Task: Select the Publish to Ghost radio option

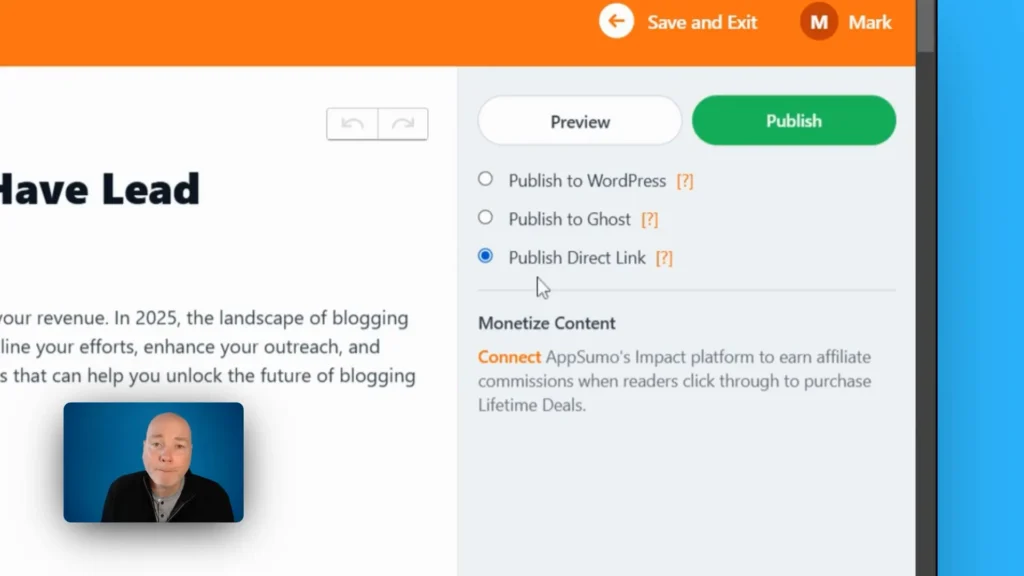Action: (485, 217)
